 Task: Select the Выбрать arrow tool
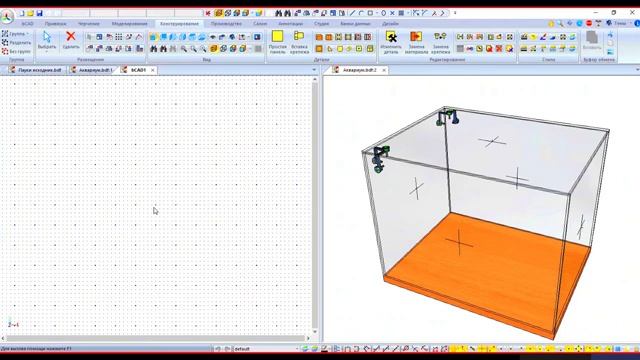(47, 40)
